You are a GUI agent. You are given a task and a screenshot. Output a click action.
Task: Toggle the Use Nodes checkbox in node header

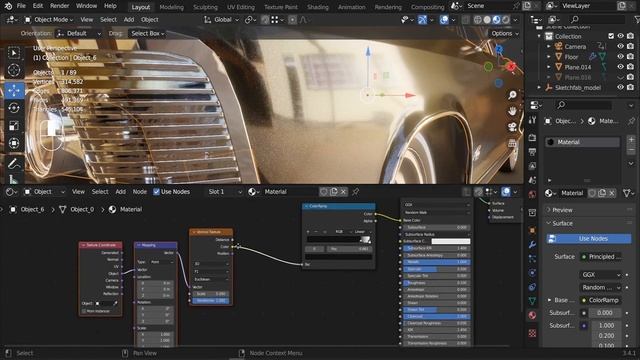tap(156, 192)
